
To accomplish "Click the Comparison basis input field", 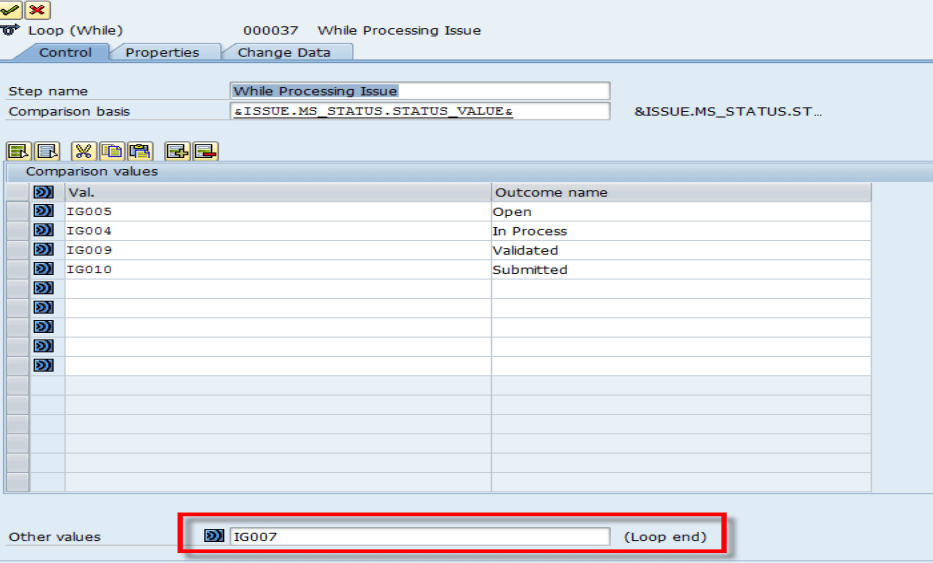I will [x=420, y=111].
